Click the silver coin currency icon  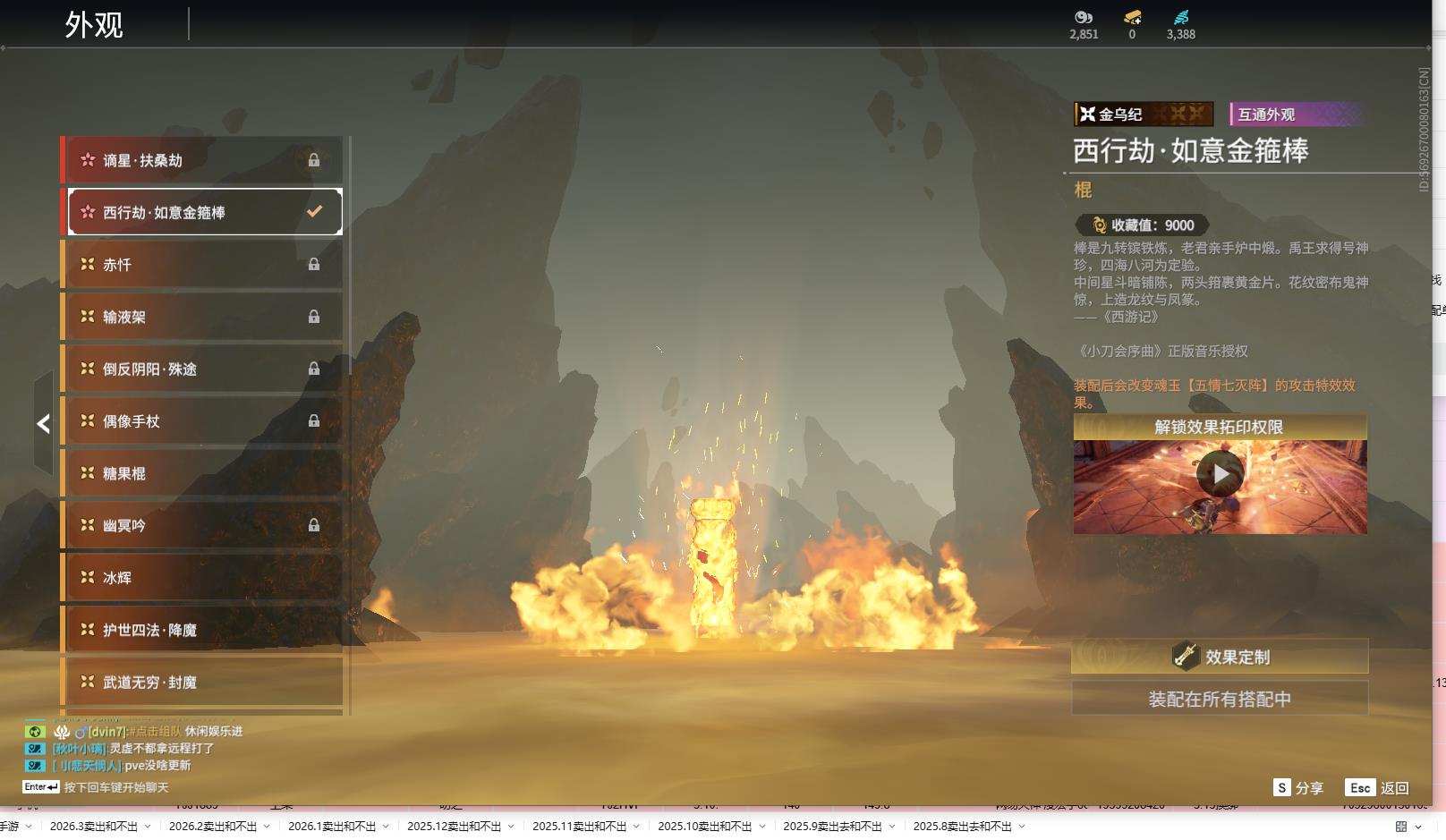pos(1084,17)
